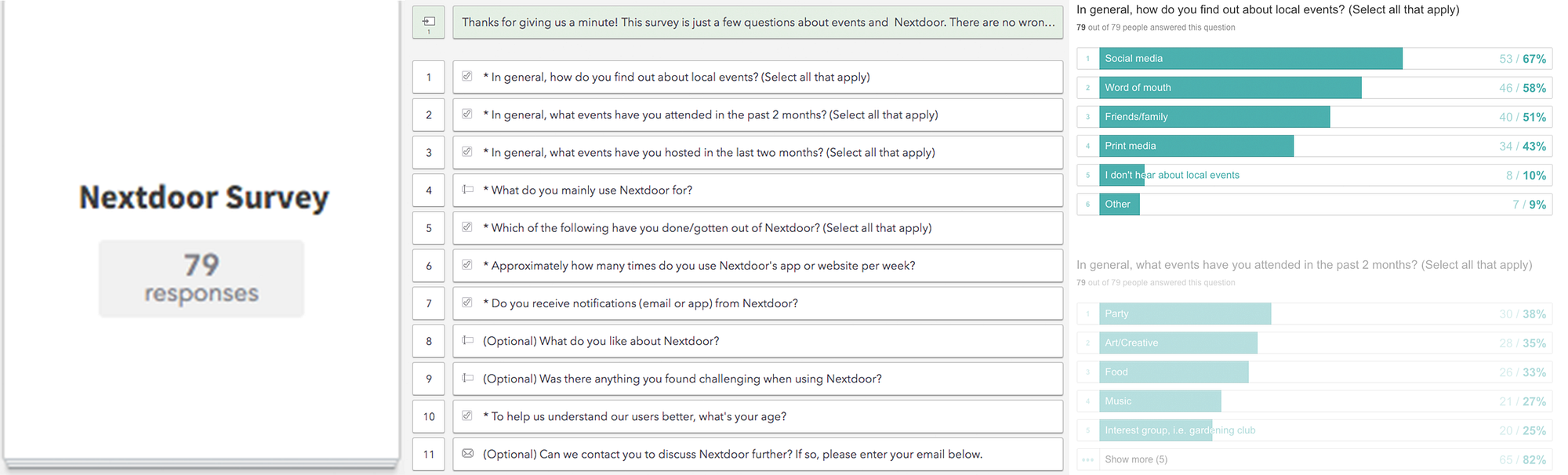Screen dimensions: 1568x475
Task: Expand the Show more (5) results row
Action: click(1136, 460)
